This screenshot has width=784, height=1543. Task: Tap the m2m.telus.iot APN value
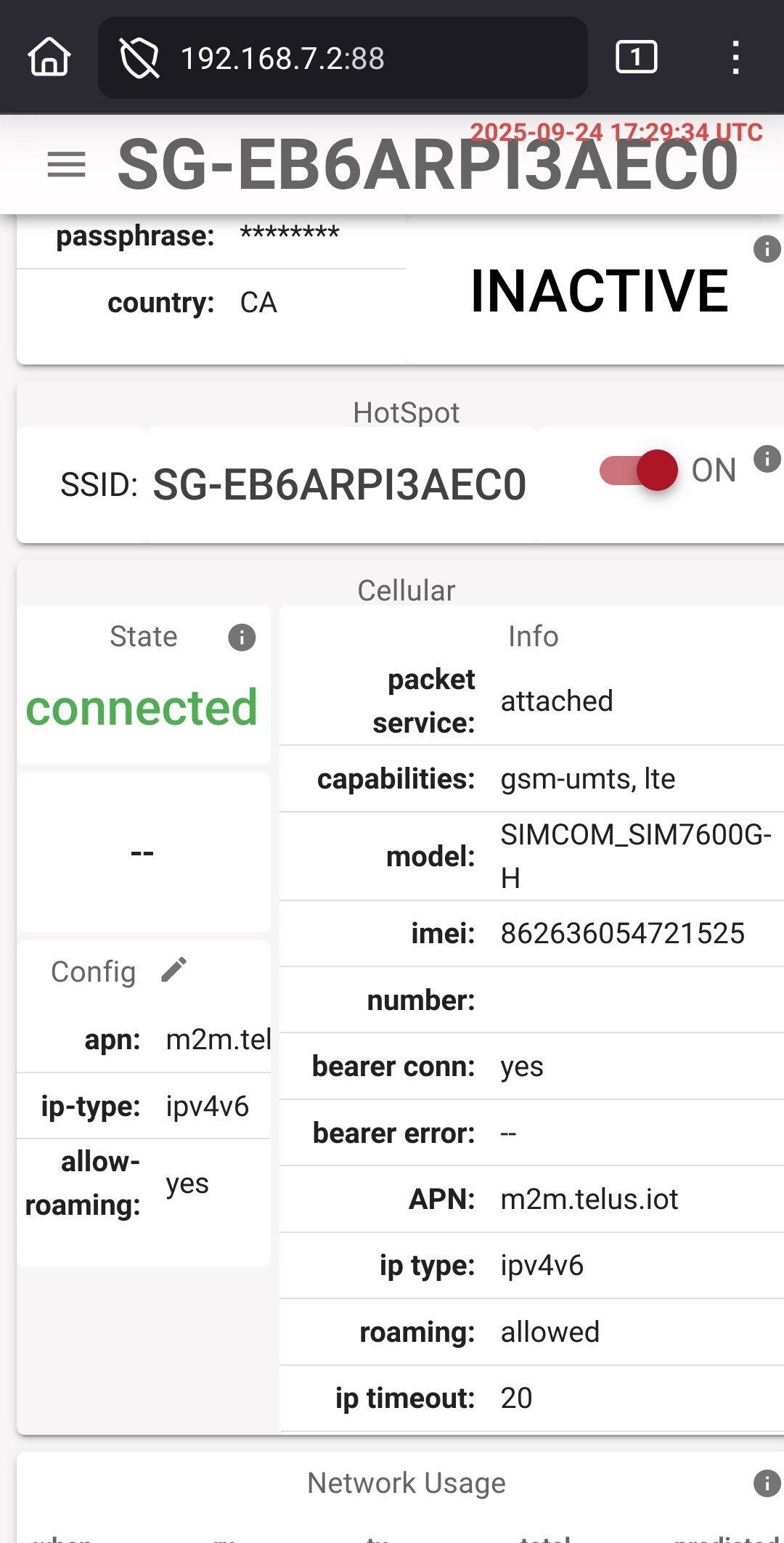(589, 1200)
